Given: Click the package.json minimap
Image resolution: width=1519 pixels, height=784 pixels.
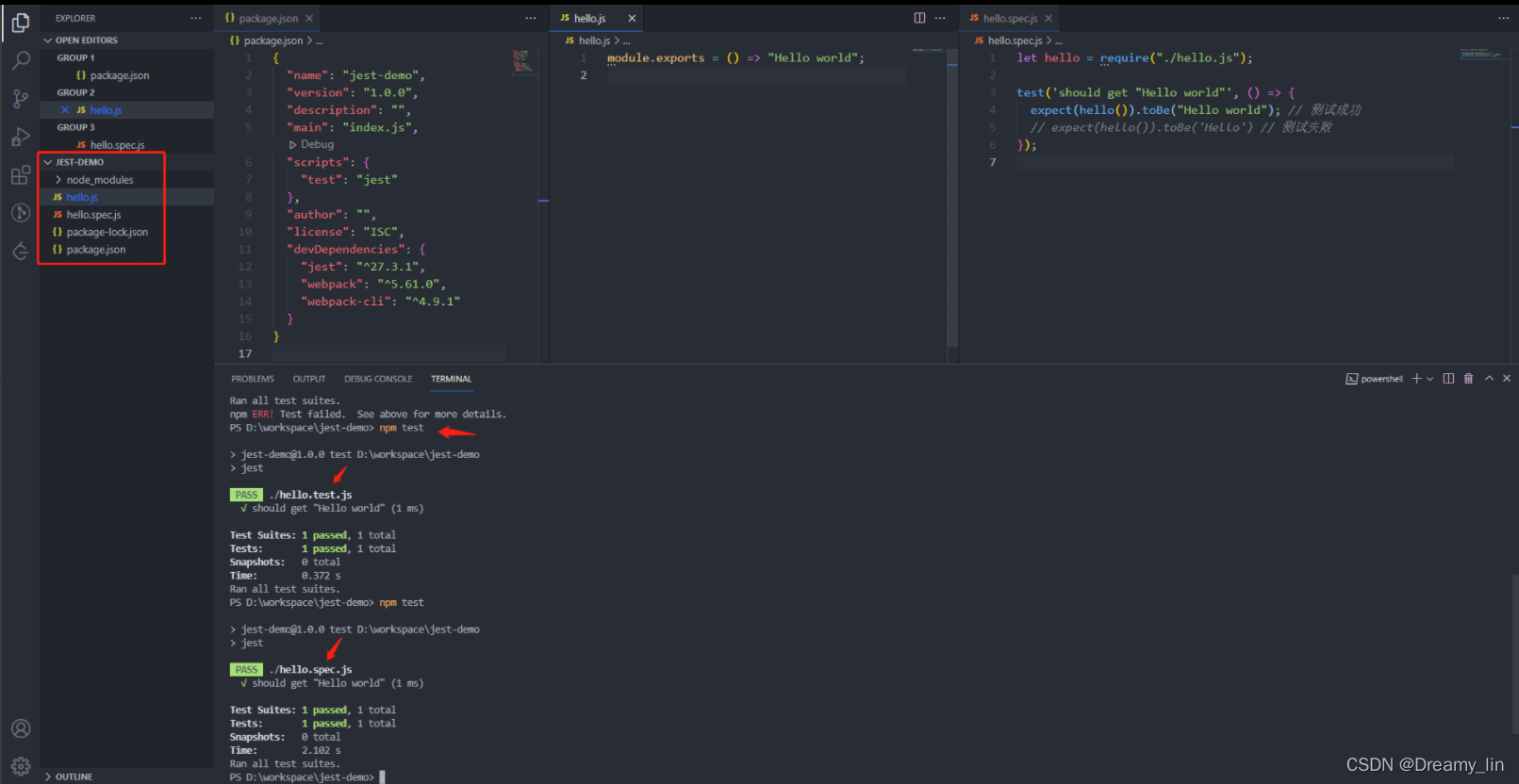Looking at the screenshot, I should click(523, 61).
